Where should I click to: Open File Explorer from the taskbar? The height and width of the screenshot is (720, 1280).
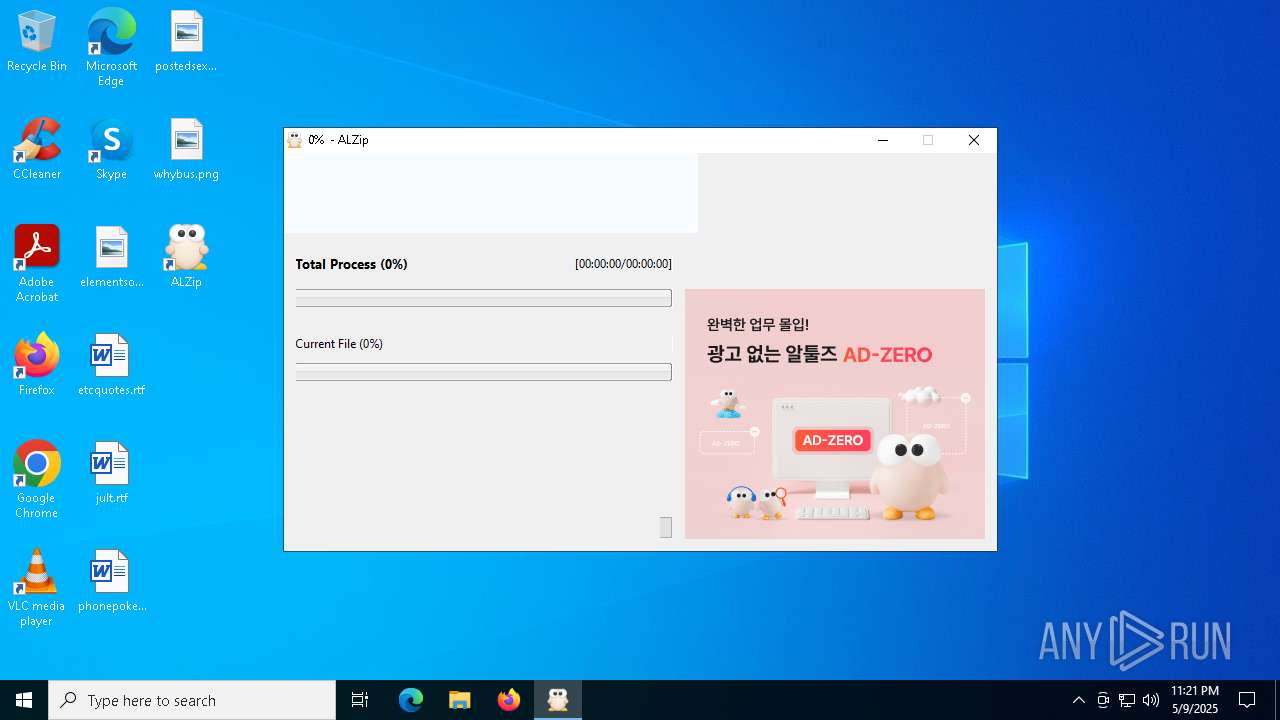click(460, 700)
